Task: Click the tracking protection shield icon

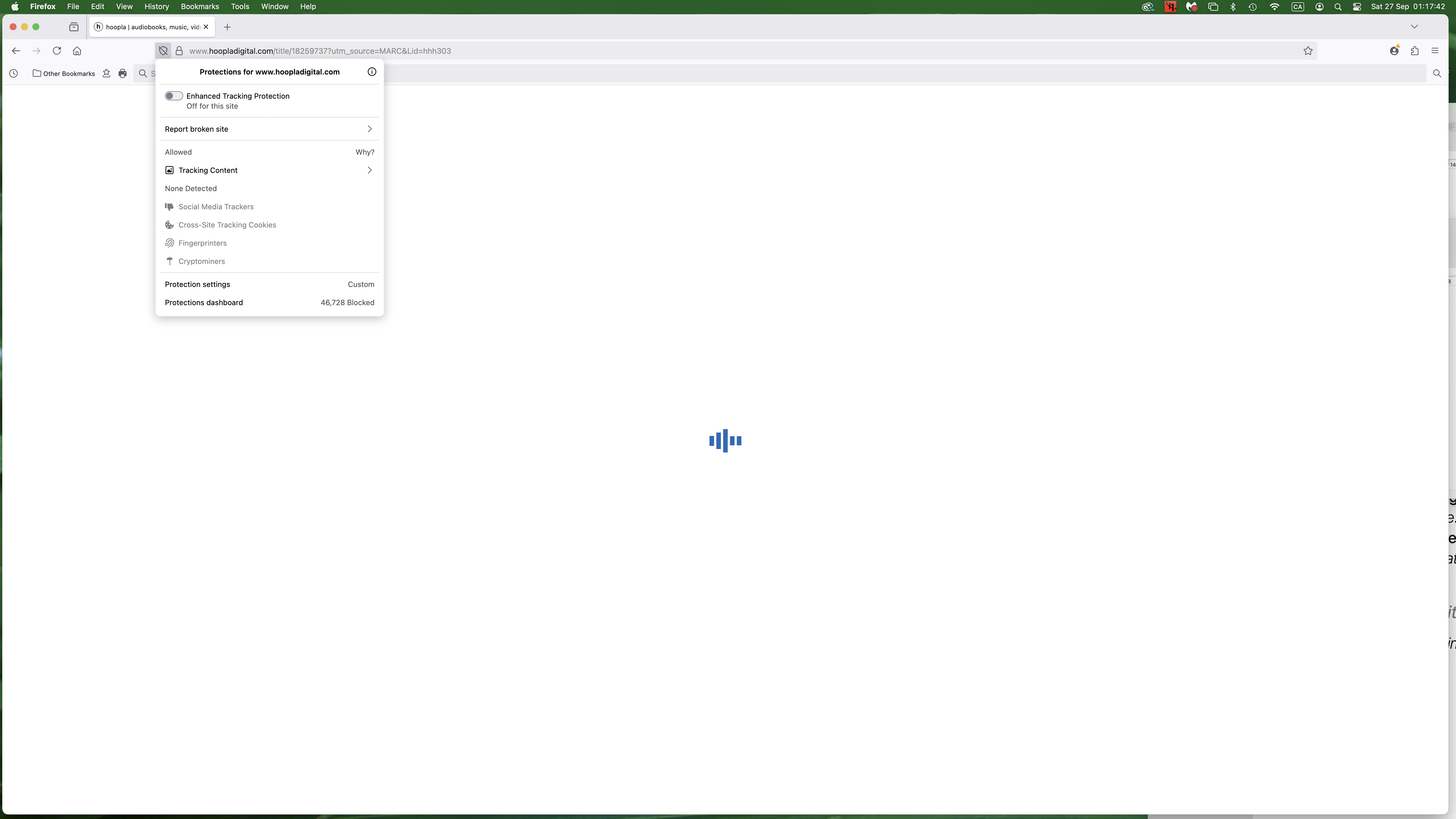Action: pos(163,51)
